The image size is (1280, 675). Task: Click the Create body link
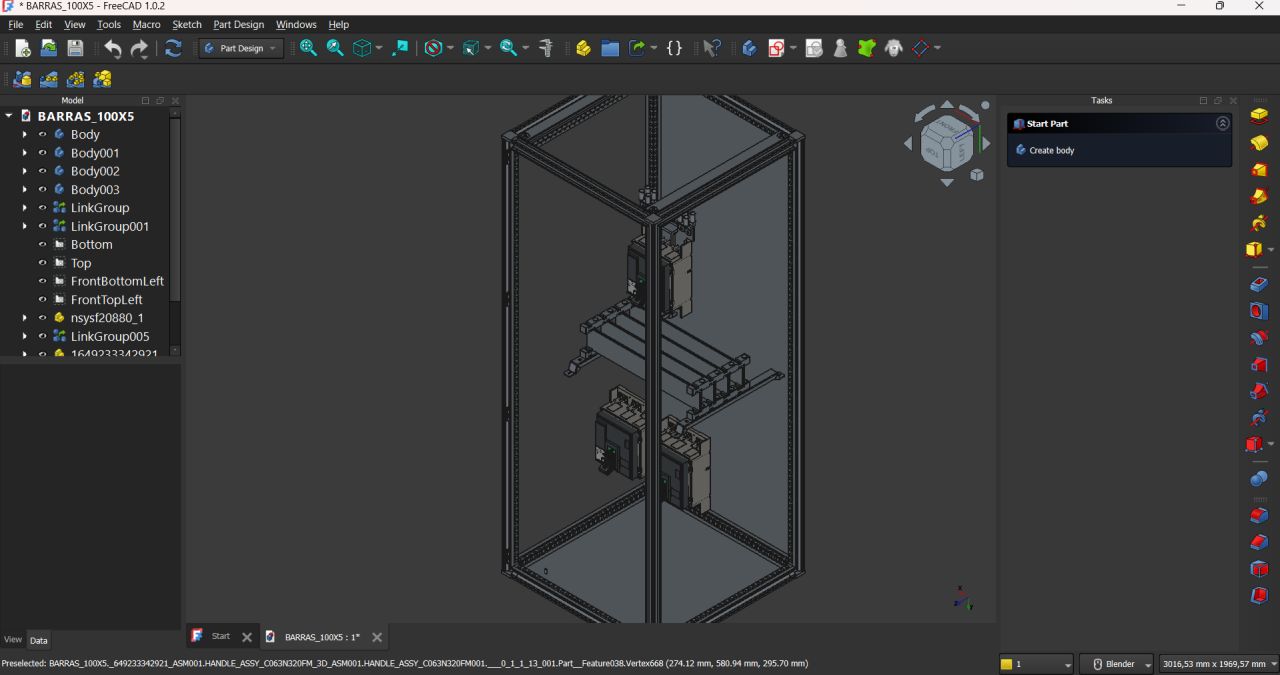pos(1051,150)
